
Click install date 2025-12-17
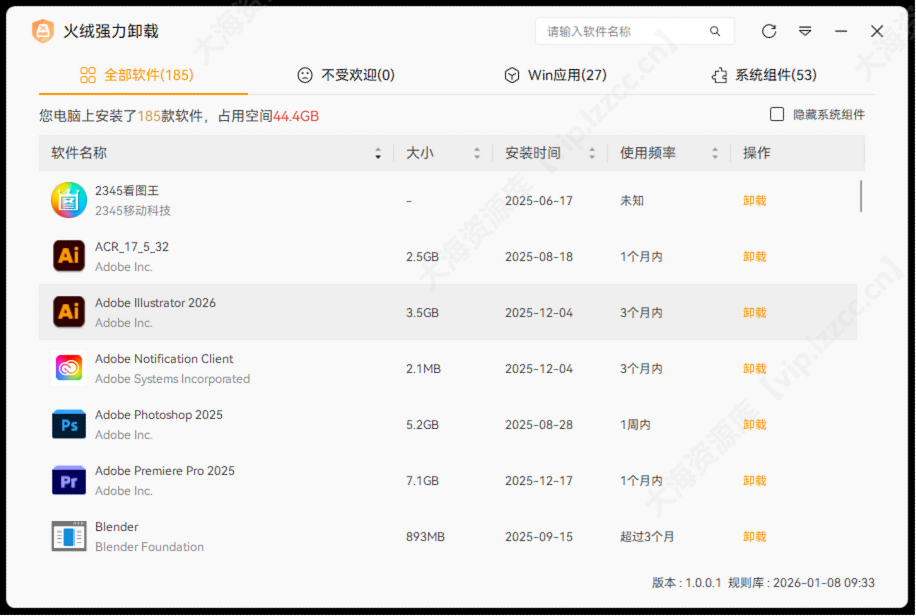click(539, 480)
